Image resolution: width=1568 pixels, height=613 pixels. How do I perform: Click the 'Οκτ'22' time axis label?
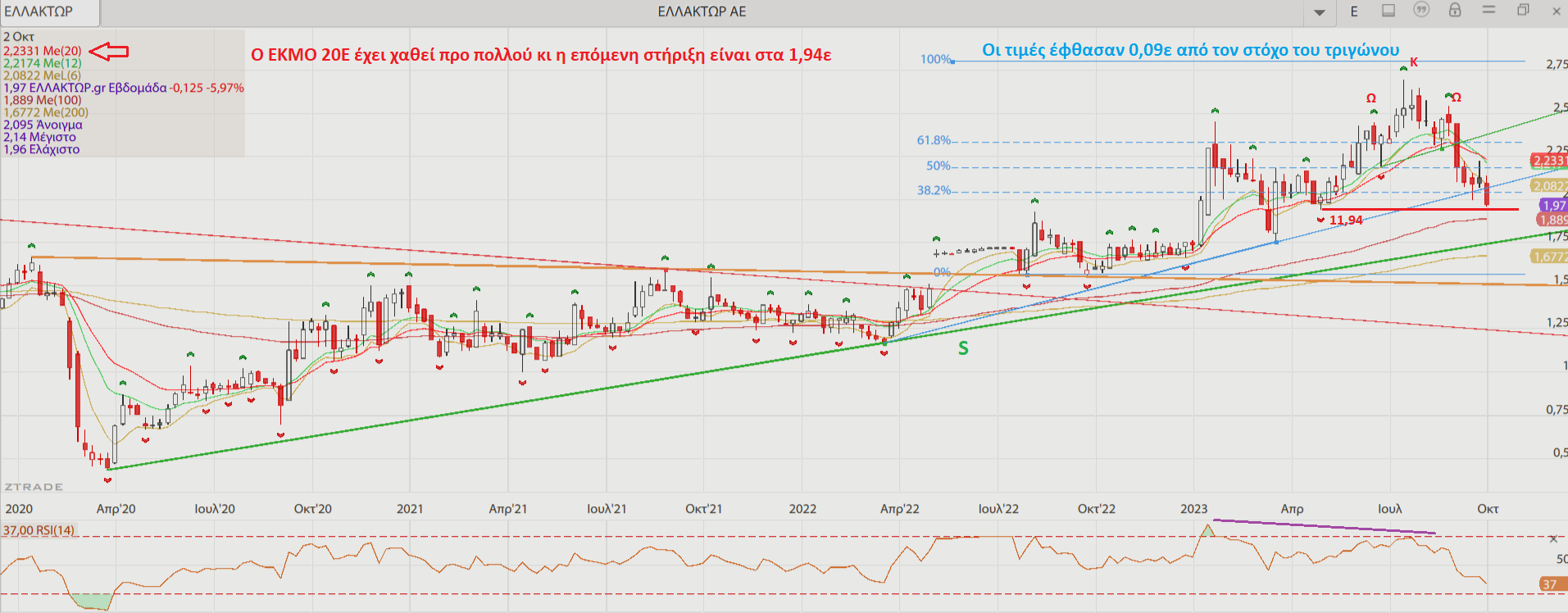[x=1097, y=509]
